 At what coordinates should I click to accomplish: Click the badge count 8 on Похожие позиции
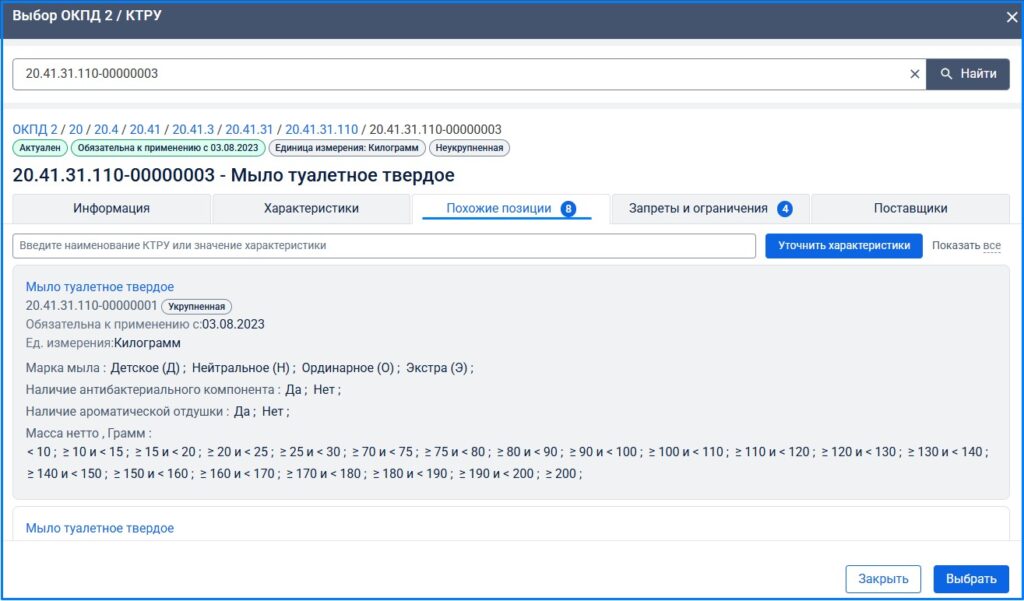(x=568, y=208)
